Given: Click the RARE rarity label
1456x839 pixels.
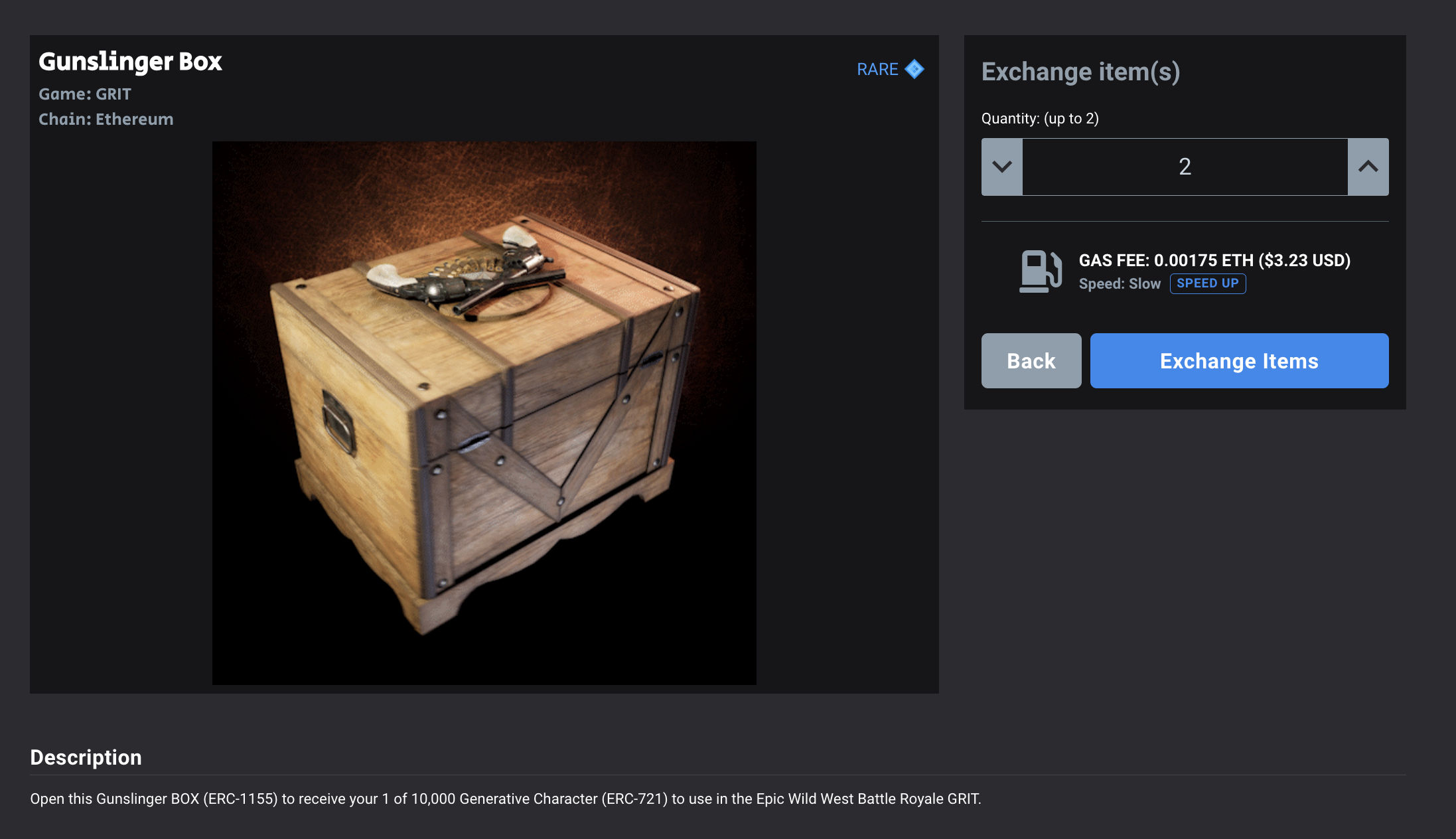Looking at the screenshot, I should pos(877,69).
